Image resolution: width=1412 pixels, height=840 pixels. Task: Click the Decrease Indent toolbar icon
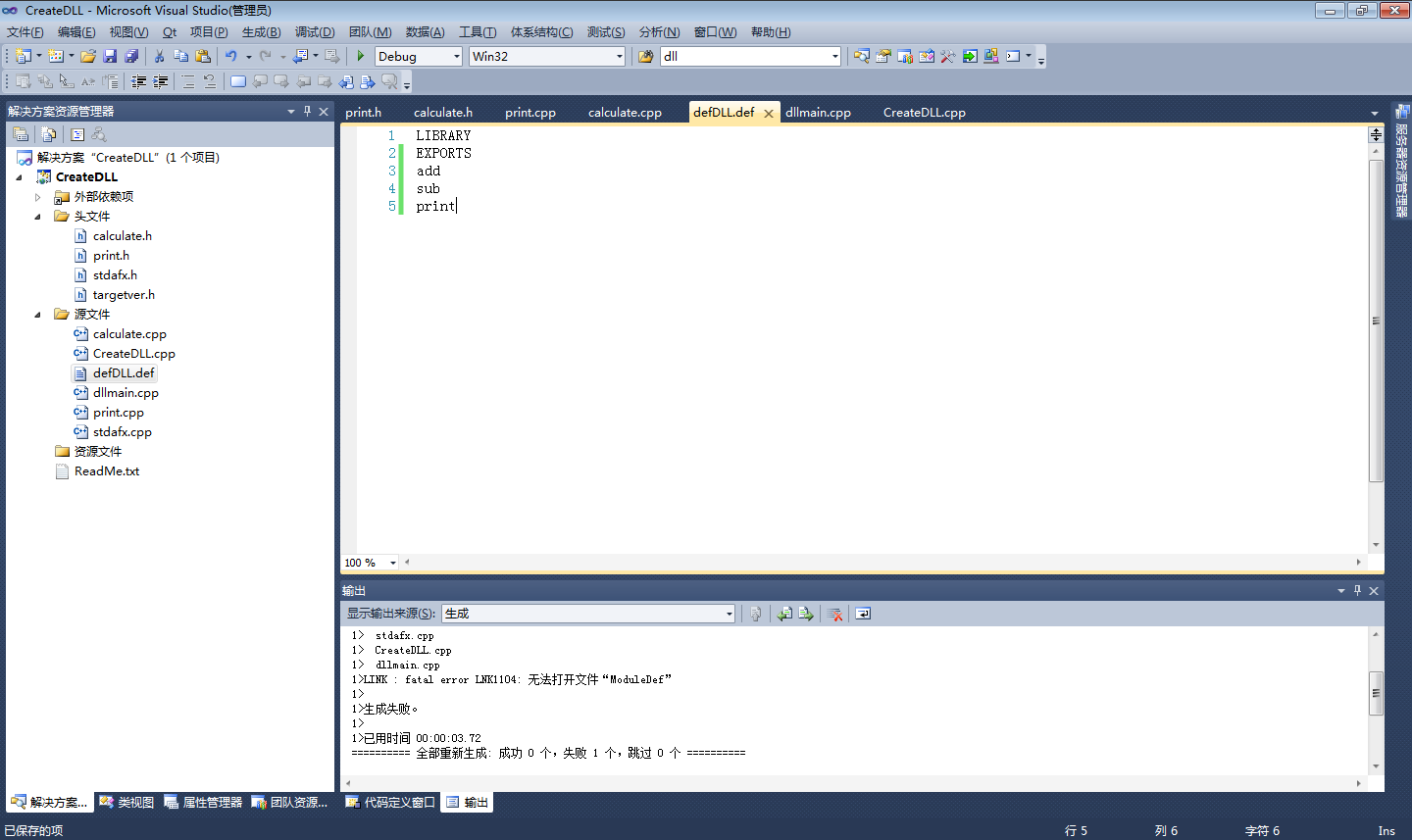click(139, 81)
